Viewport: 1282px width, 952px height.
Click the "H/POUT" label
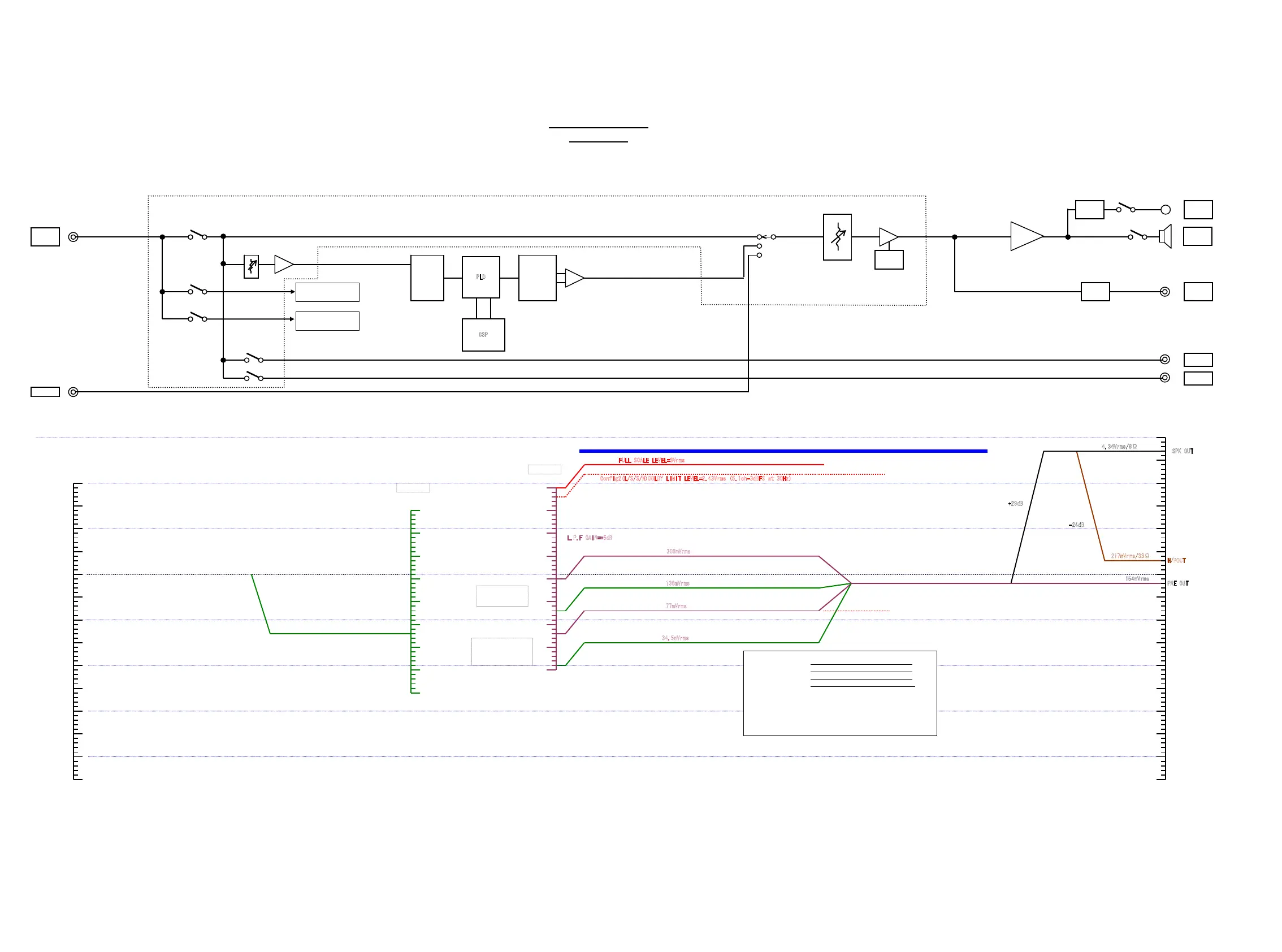coord(1176,561)
